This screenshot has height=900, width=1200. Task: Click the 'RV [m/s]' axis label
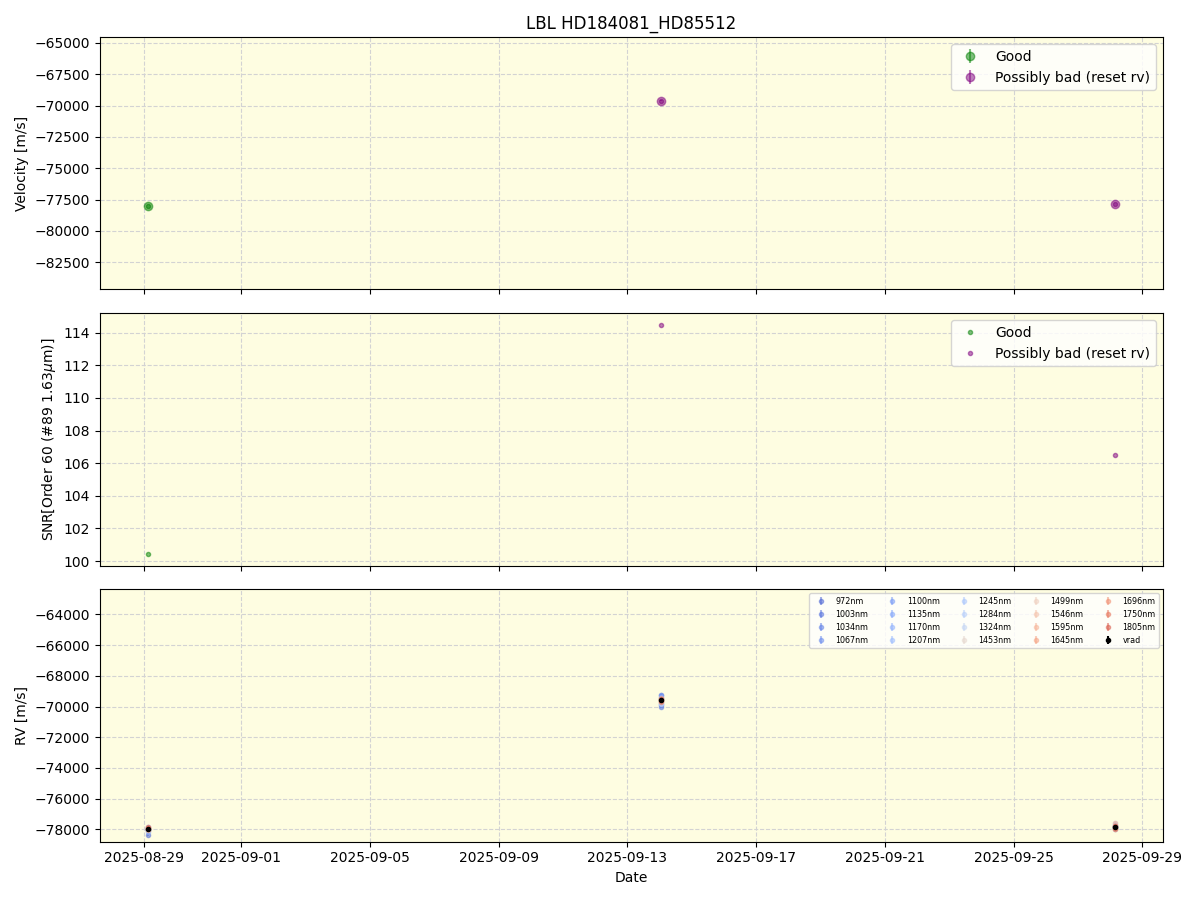21,715
